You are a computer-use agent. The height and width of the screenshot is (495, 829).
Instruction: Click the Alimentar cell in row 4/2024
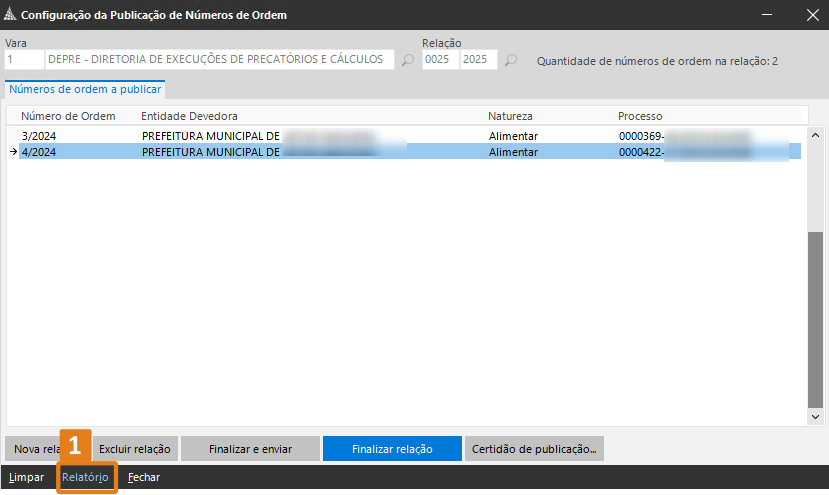[x=513, y=152]
